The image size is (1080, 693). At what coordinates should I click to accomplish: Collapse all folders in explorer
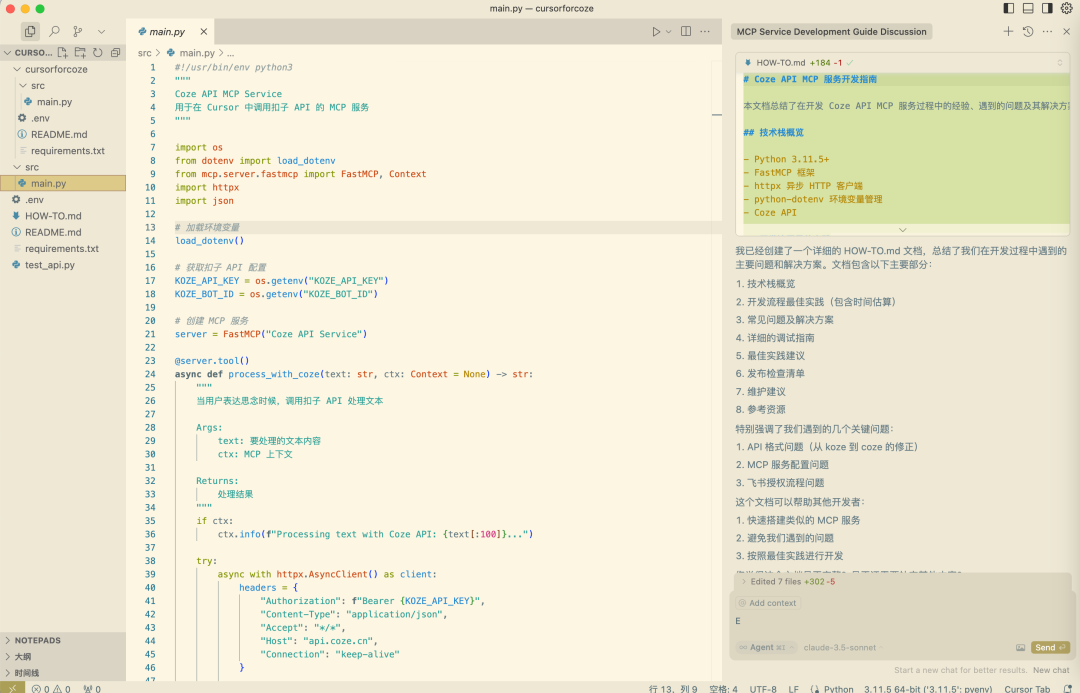pyautogui.click(x=115, y=52)
